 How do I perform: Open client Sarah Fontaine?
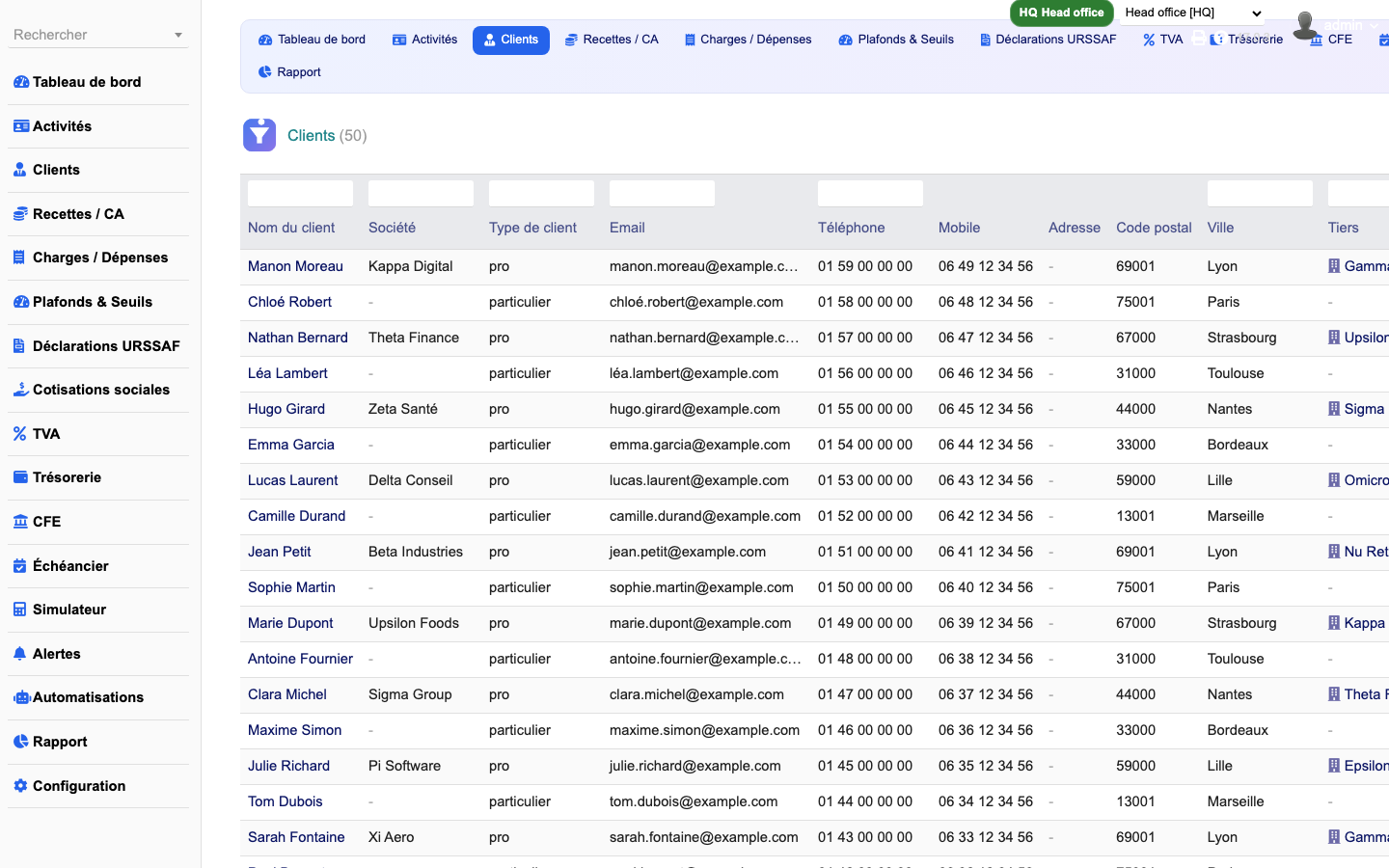tap(296, 837)
